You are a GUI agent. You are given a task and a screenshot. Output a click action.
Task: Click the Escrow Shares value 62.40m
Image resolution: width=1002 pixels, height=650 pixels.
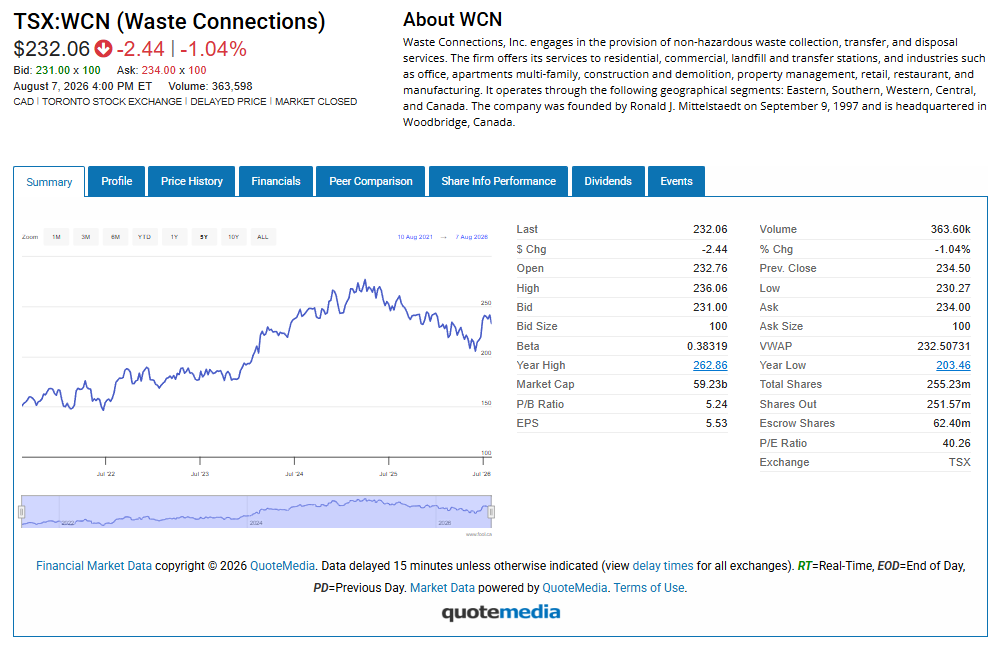(952, 424)
